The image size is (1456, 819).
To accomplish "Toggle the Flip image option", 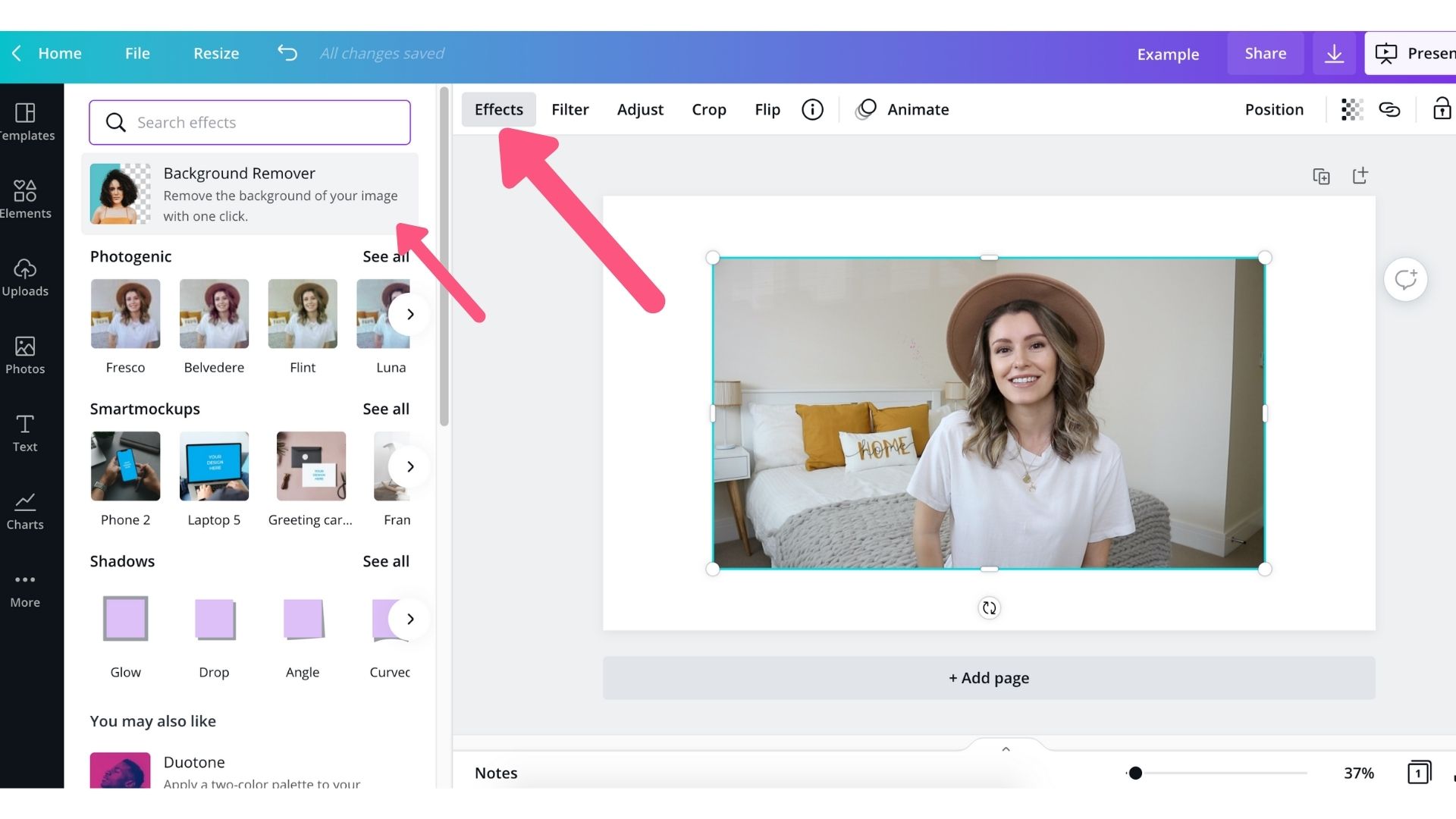I will click(767, 109).
